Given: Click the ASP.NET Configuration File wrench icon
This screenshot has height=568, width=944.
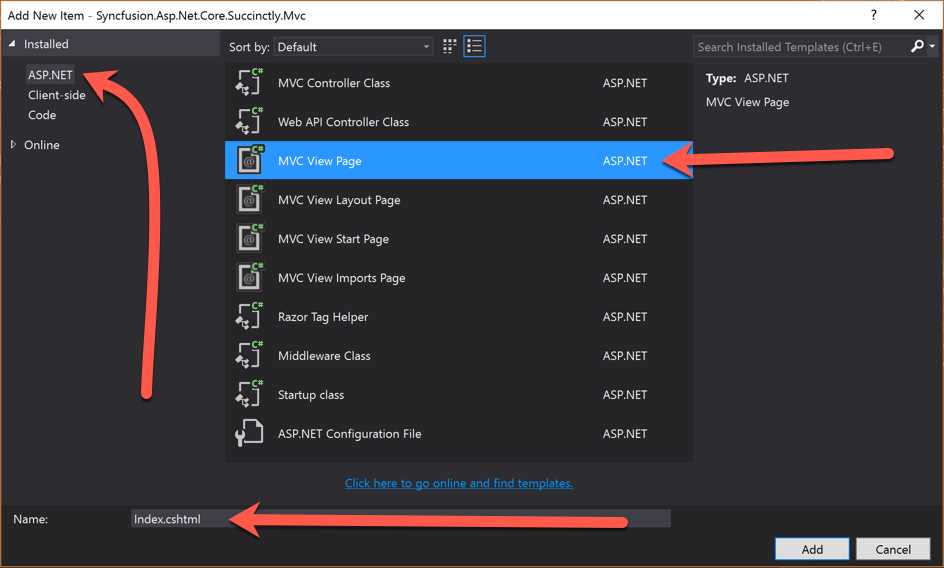Looking at the screenshot, I should click(249, 433).
